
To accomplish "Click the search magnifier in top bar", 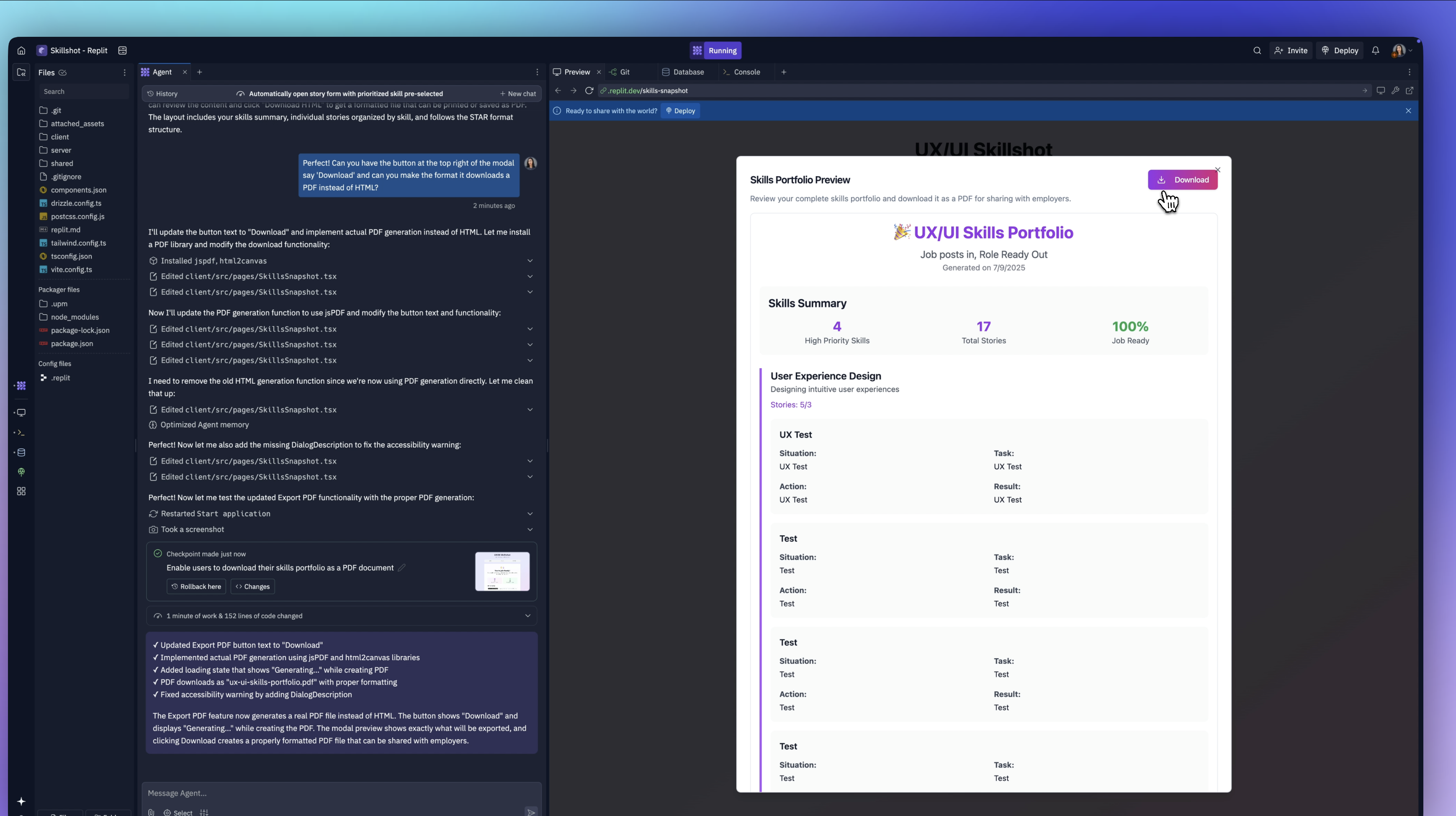I will (x=1257, y=50).
